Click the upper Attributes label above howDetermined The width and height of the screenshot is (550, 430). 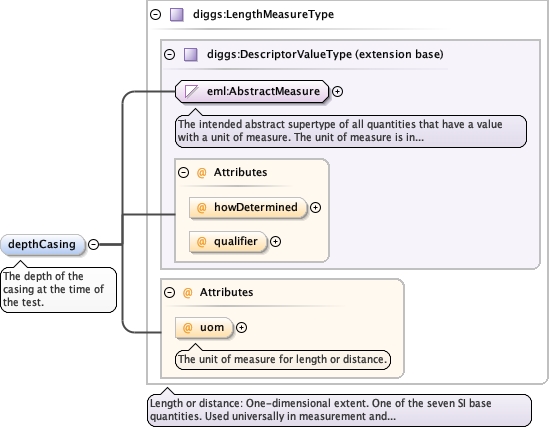[241, 172]
